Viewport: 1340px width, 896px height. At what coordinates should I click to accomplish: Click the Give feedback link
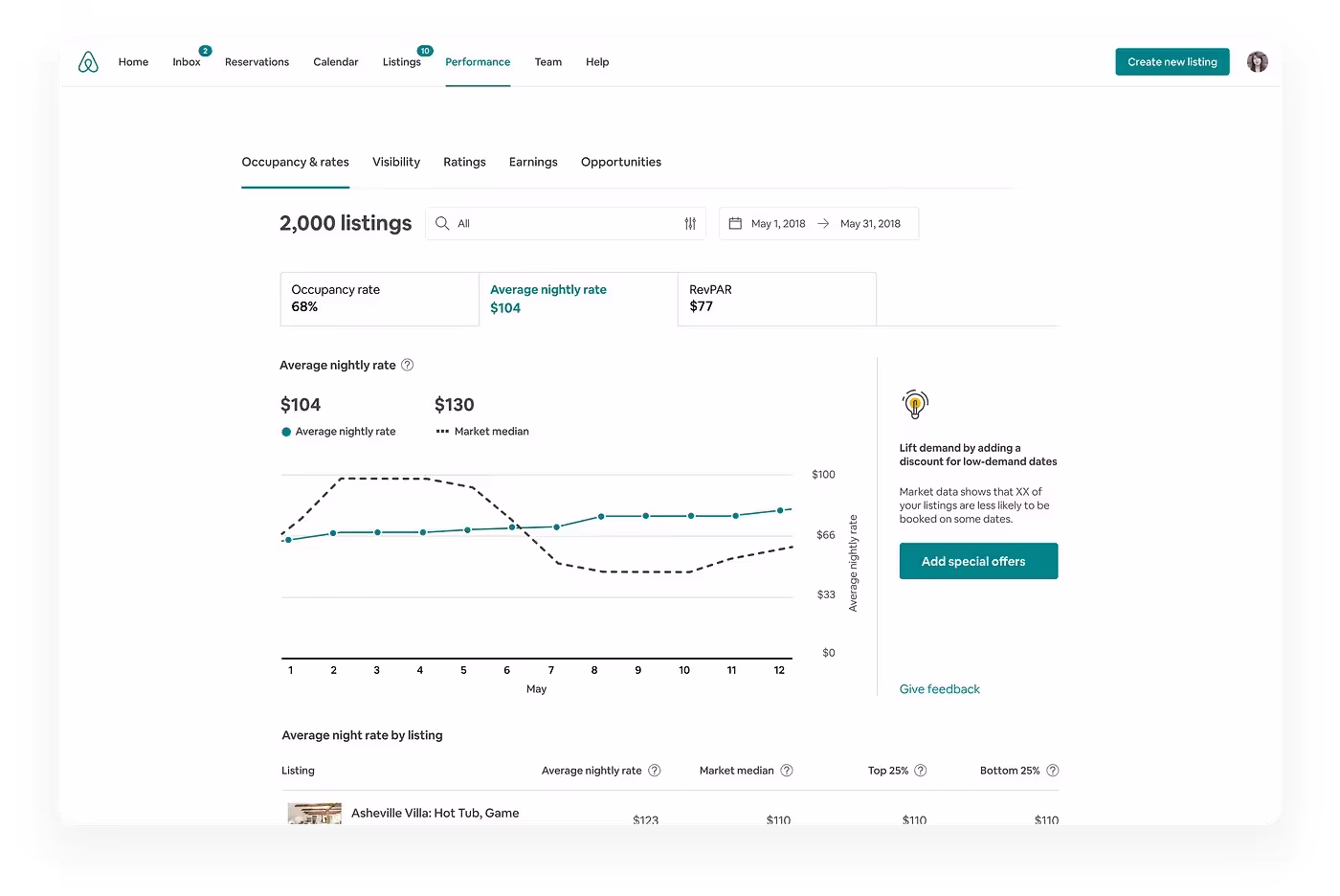(x=939, y=689)
